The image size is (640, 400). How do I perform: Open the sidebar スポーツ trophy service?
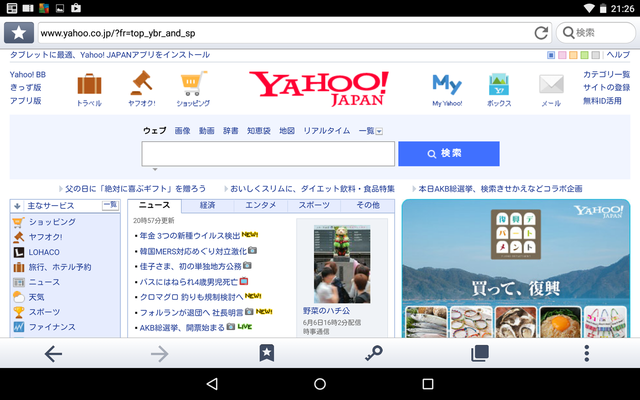[x=36, y=312]
